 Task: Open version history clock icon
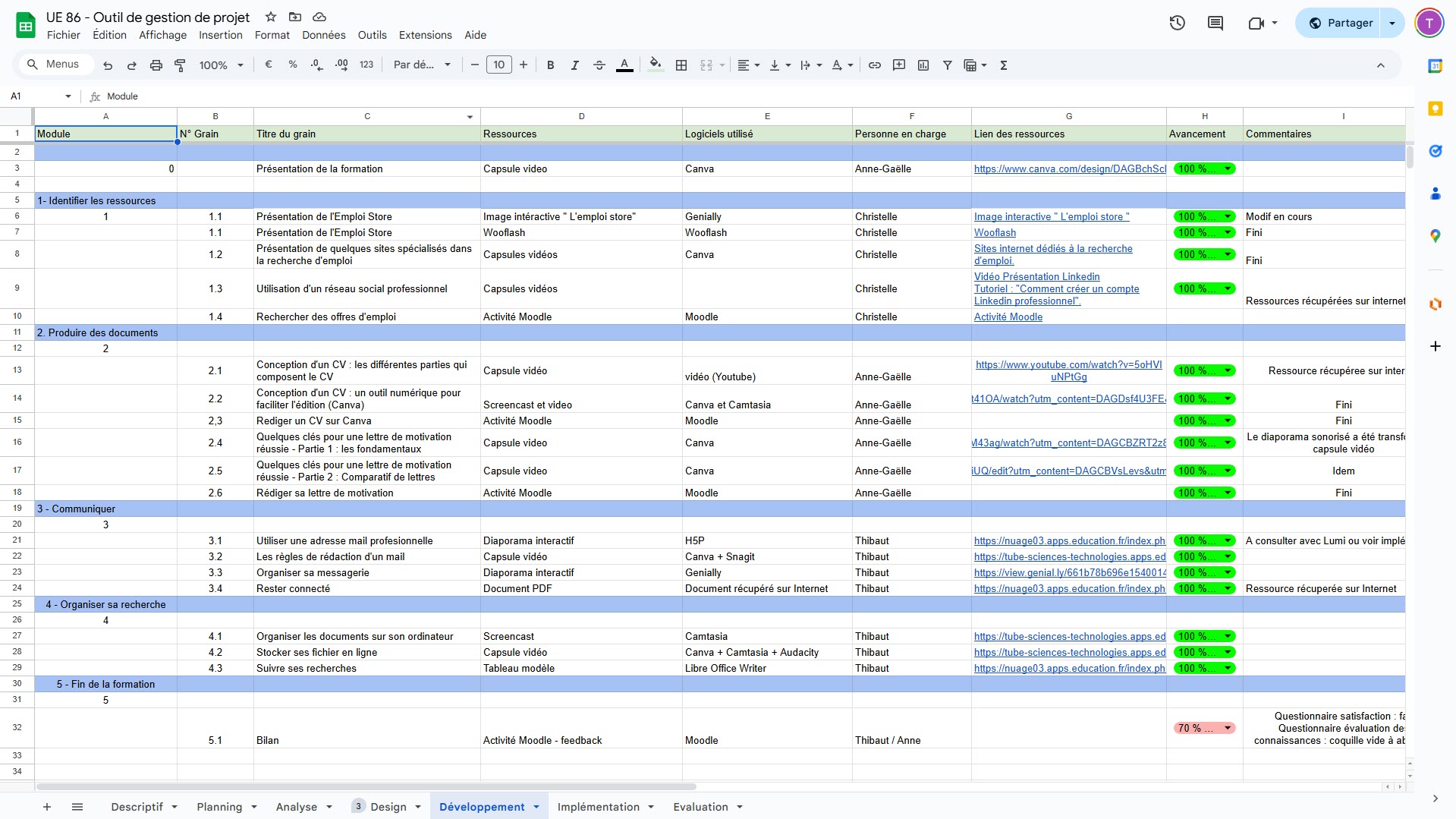(x=1177, y=23)
